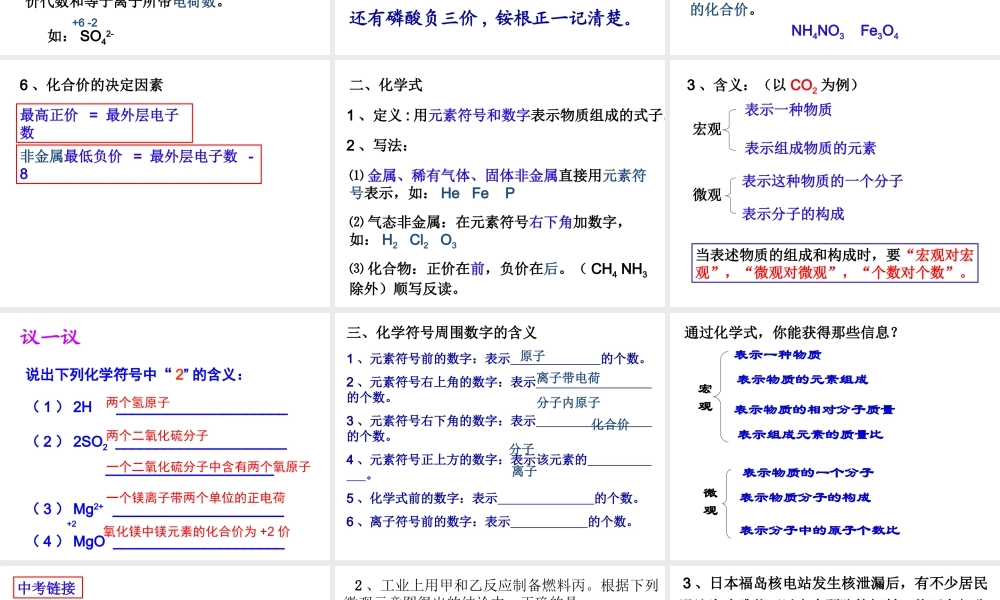Click item (1) 2H
The height and width of the screenshot is (600, 1000).
(62, 407)
